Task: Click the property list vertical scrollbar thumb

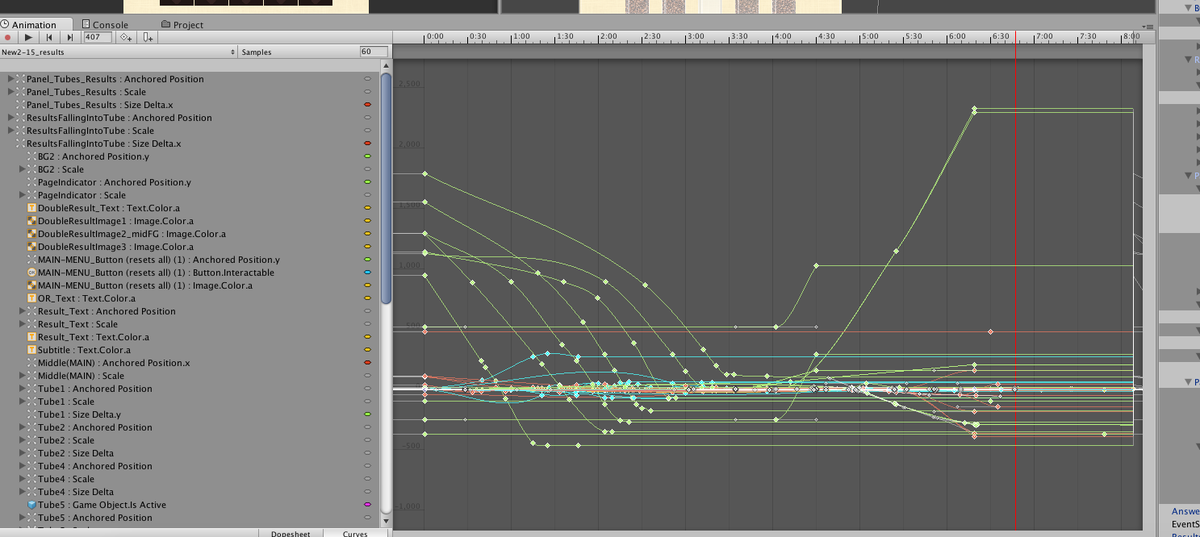Action: pyautogui.click(x=387, y=187)
